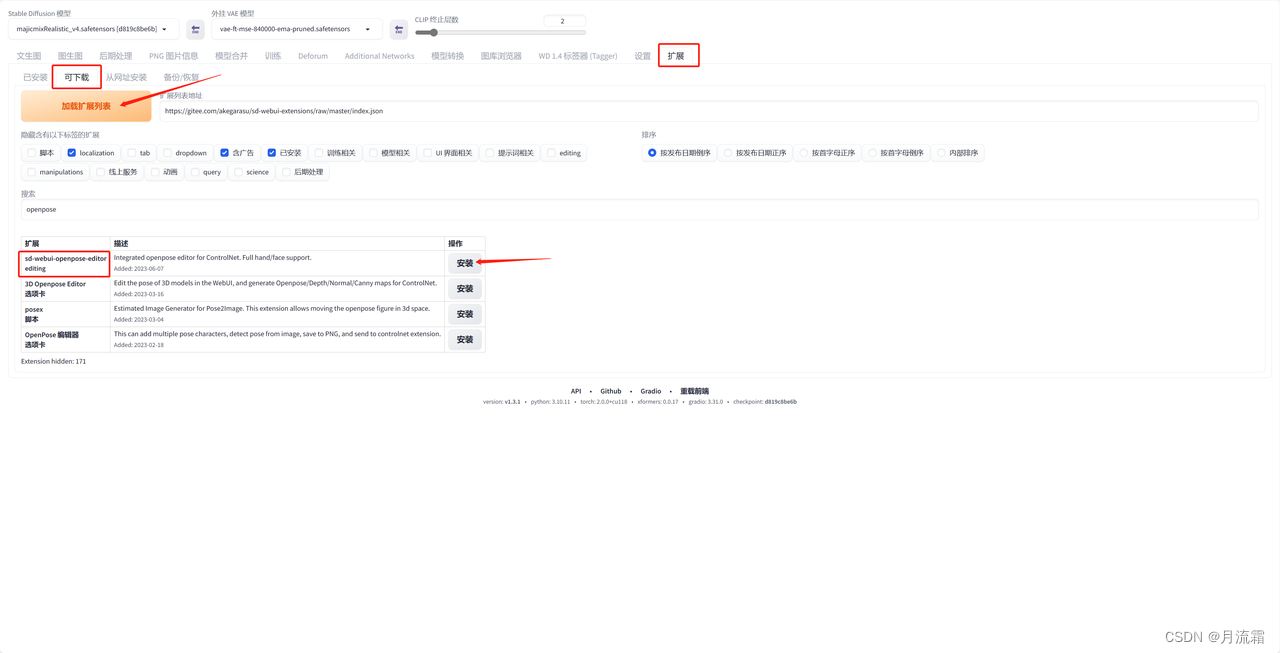Screen dimensions: 1280x653
Task: Select 按首字母倒序 sort order
Action: (873, 153)
